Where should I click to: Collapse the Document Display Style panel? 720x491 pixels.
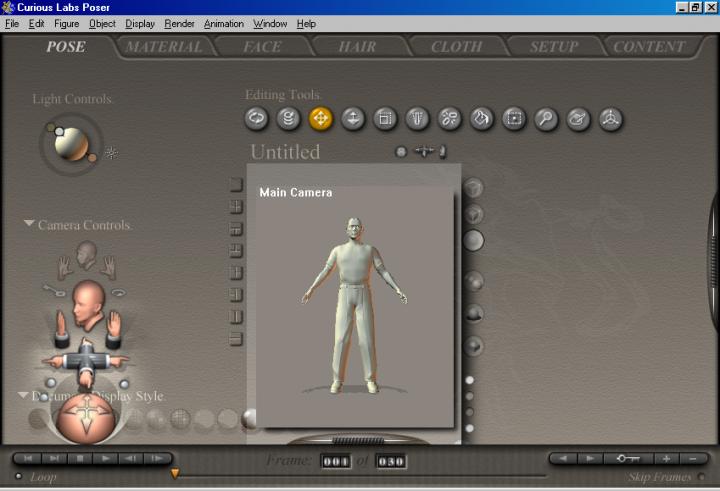point(24,395)
